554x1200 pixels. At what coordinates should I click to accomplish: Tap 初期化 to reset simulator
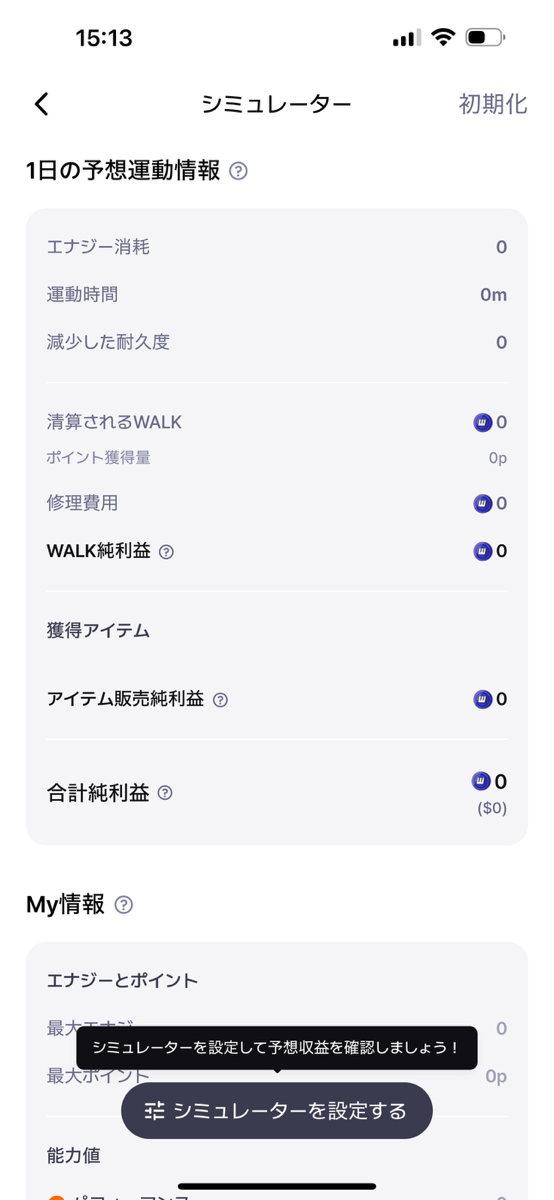click(493, 104)
